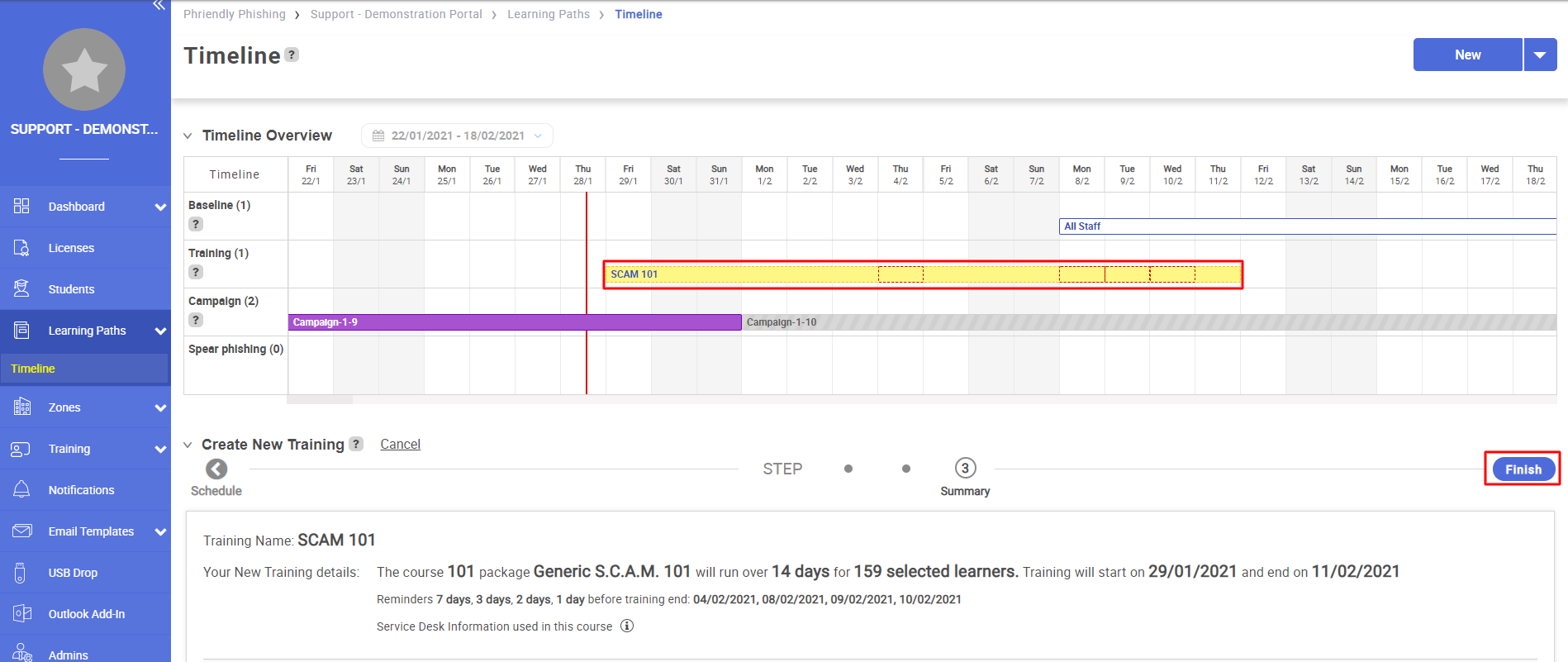1568x662 pixels.
Task: Click the help icon beside Timeline heading
Action: (x=292, y=55)
